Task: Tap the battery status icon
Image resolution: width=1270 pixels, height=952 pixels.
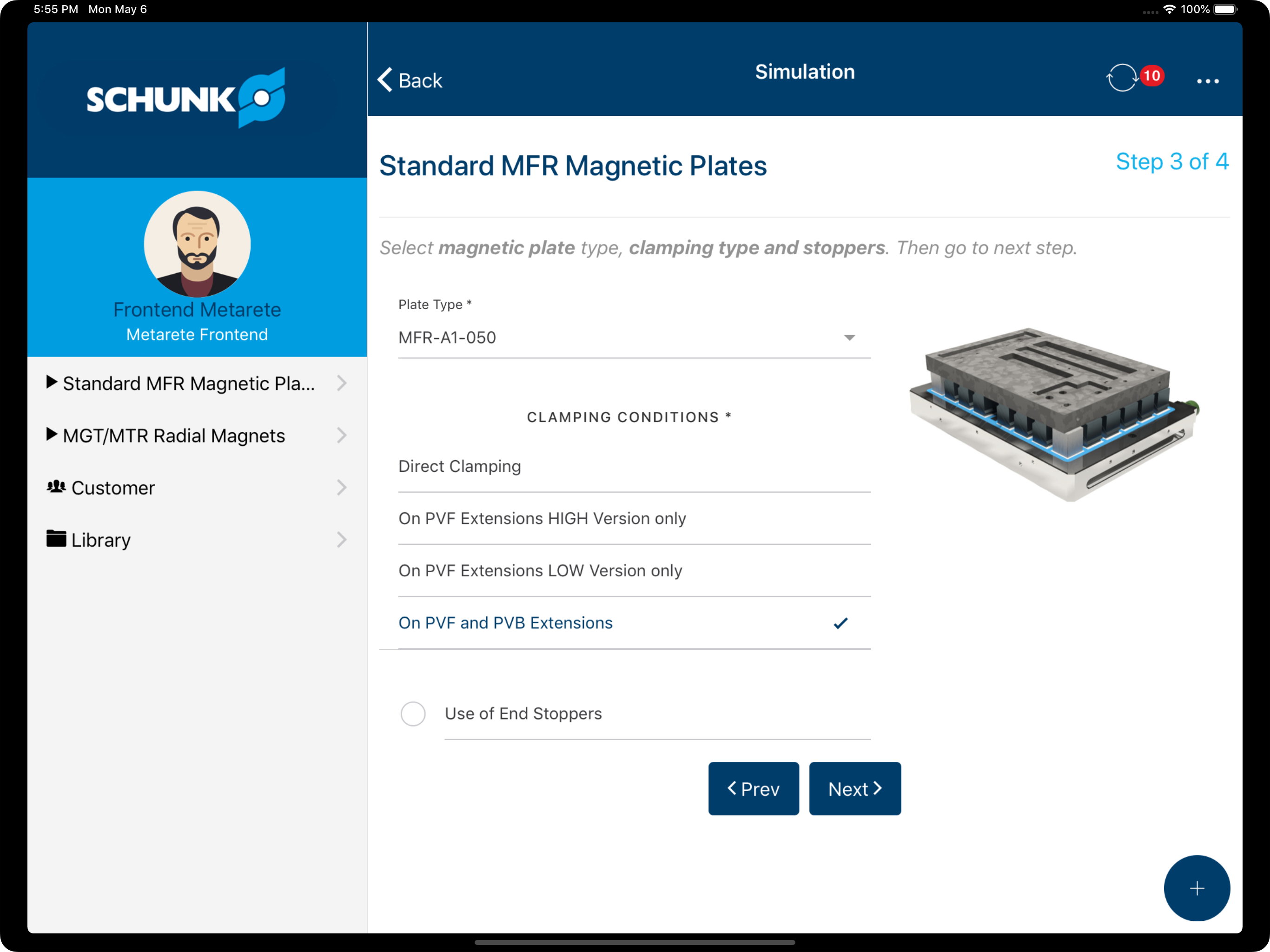Action: [1225, 9]
